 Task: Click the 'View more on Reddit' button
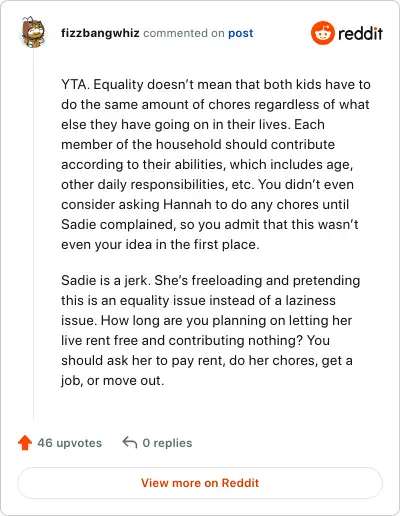[x=200, y=483]
